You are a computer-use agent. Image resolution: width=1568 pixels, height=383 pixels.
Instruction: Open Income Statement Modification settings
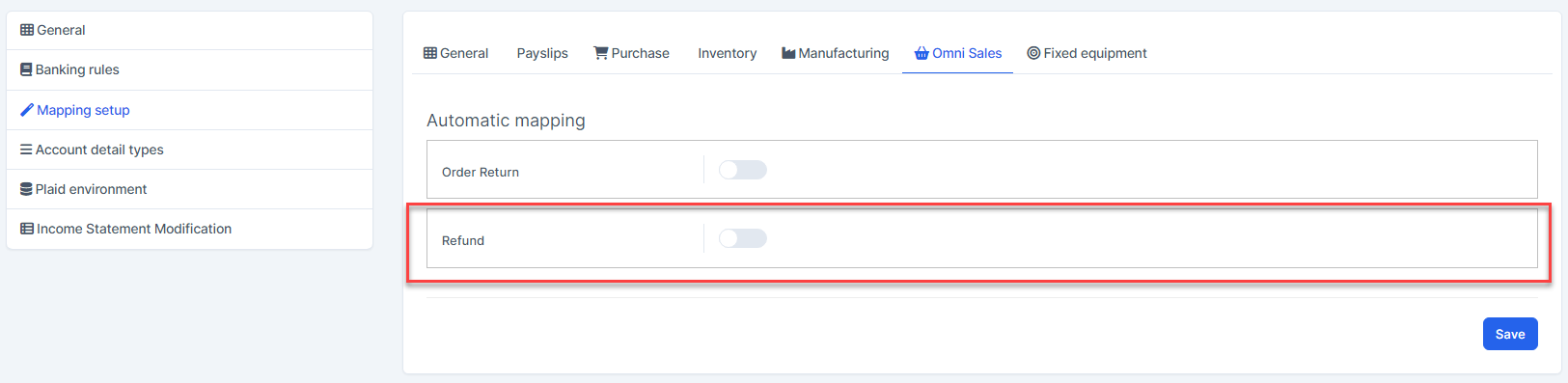[x=189, y=229]
